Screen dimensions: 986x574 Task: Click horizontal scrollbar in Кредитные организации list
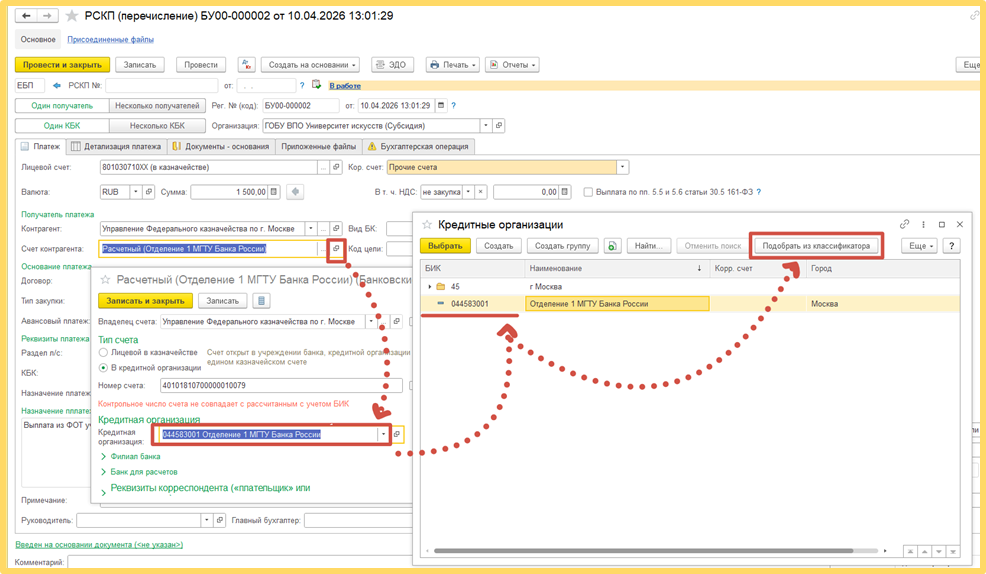(x=643, y=551)
